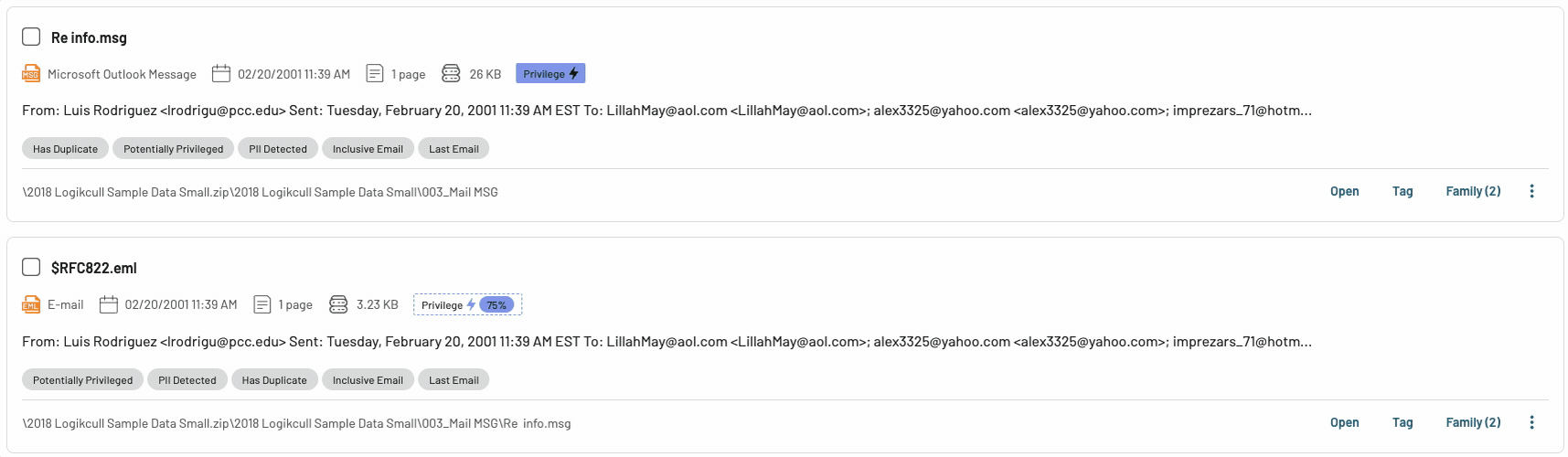This screenshot has width=1568, height=457.
Task: Click the E-mail type label
Action: [x=66, y=304]
